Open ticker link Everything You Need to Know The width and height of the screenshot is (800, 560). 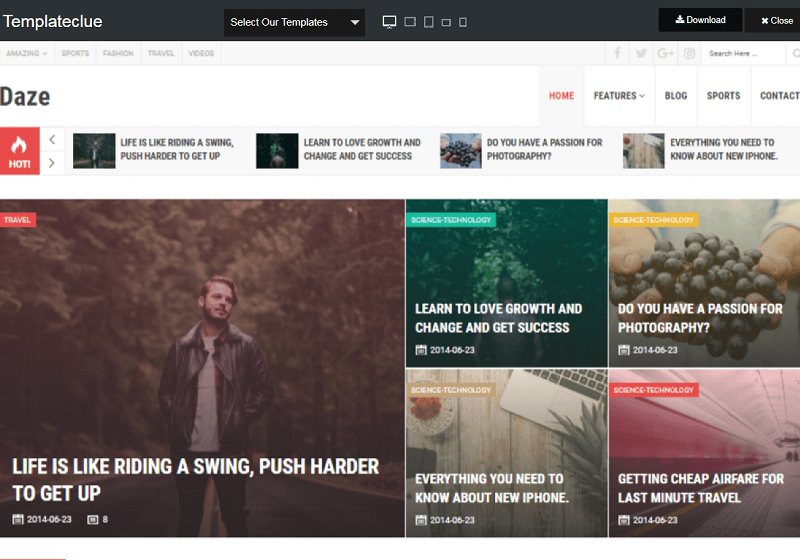click(x=723, y=149)
